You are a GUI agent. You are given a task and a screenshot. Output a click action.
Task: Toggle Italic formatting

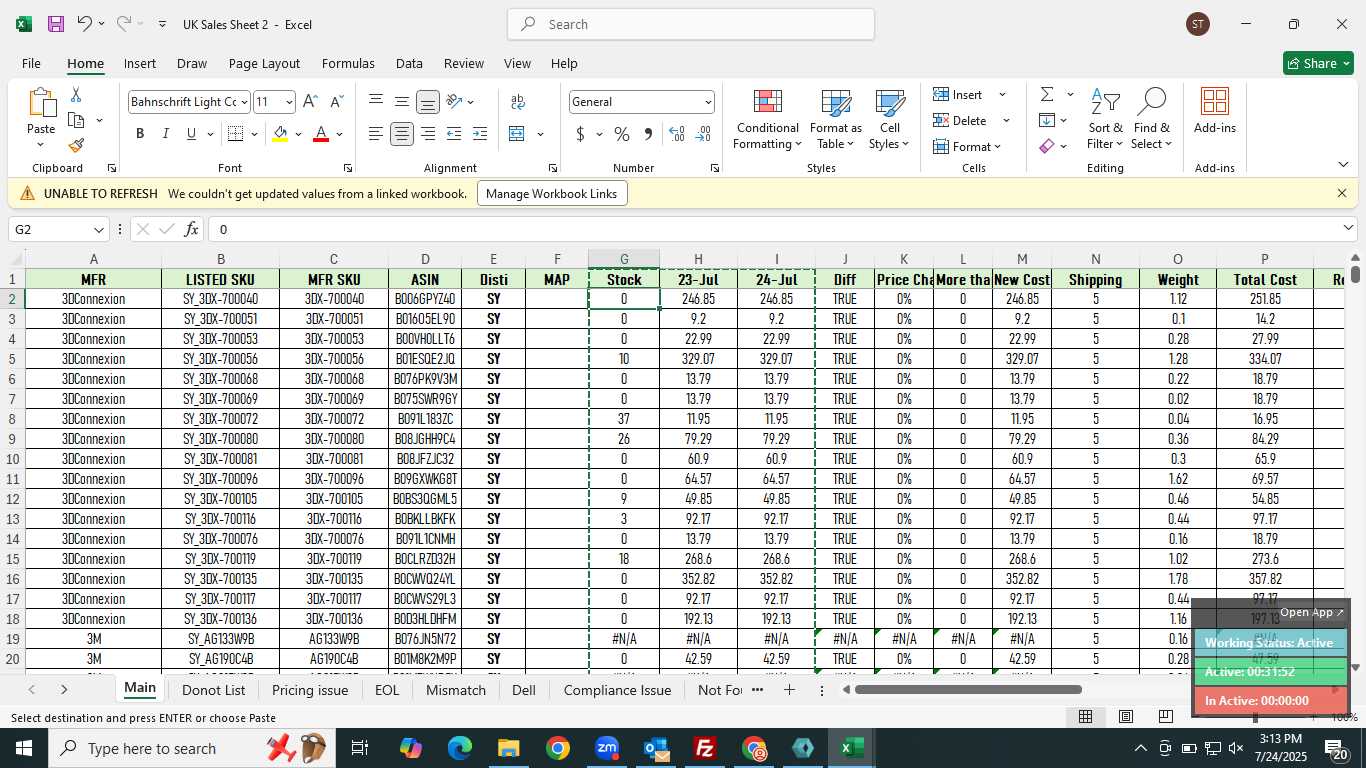click(x=165, y=134)
